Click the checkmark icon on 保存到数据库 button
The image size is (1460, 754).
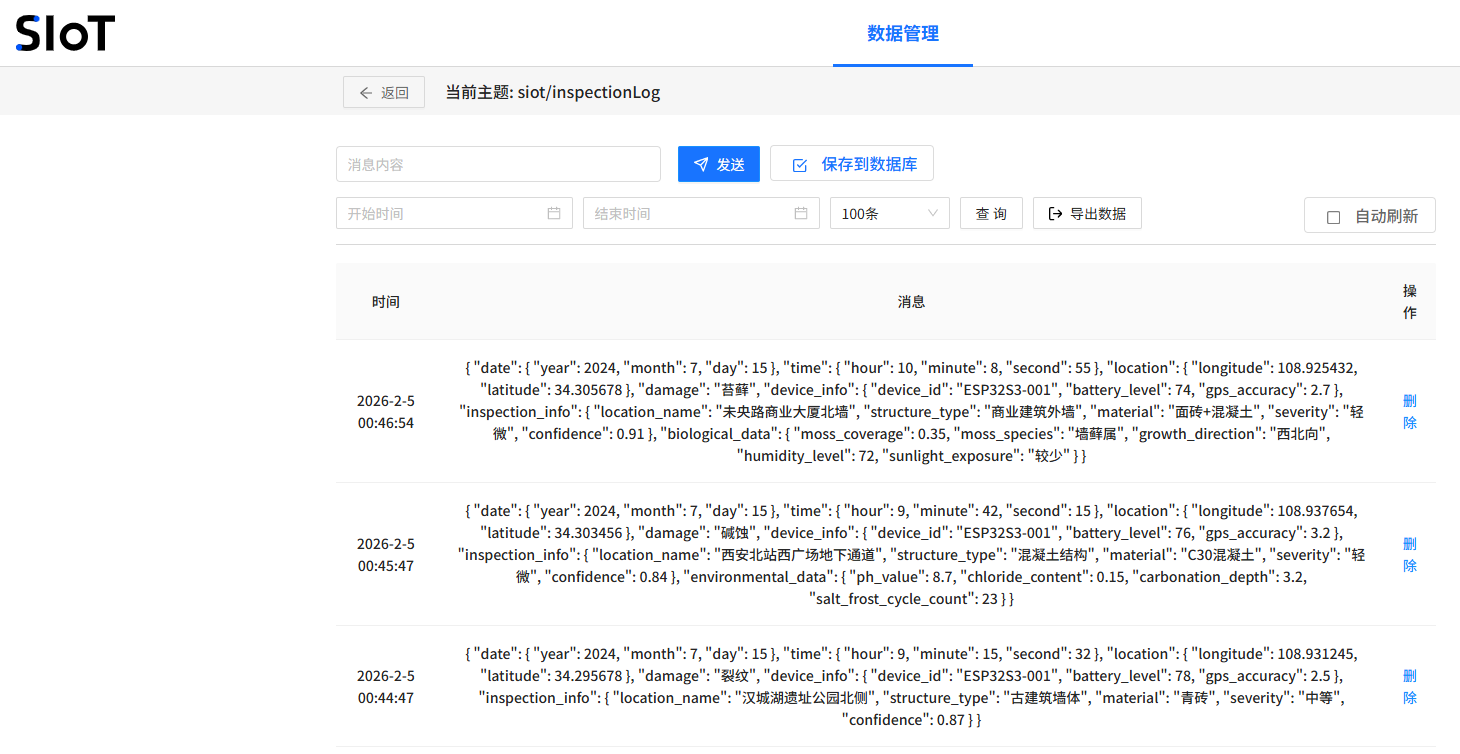(800, 164)
